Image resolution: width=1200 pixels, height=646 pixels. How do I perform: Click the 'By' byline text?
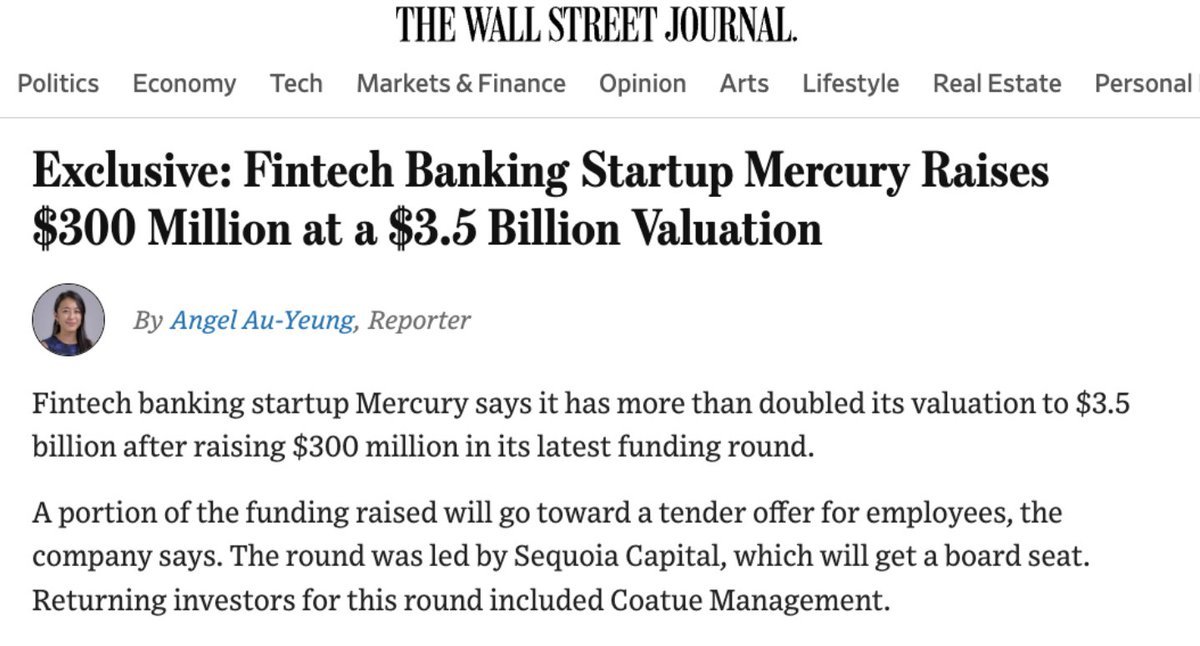[148, 321]
